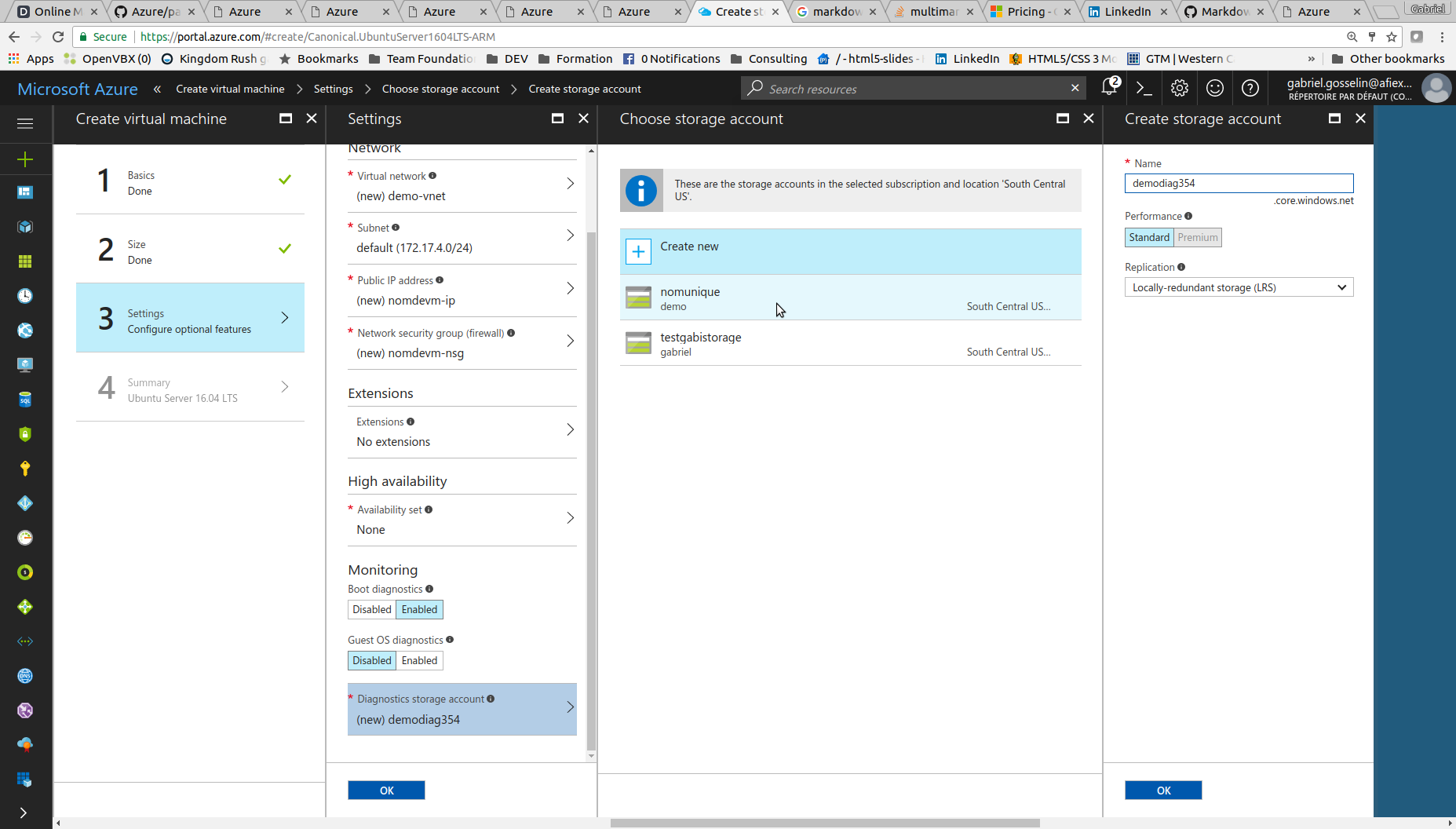1456x829 pixels.
Task: Open the Replication dropdown
Action: (1238, 288)
